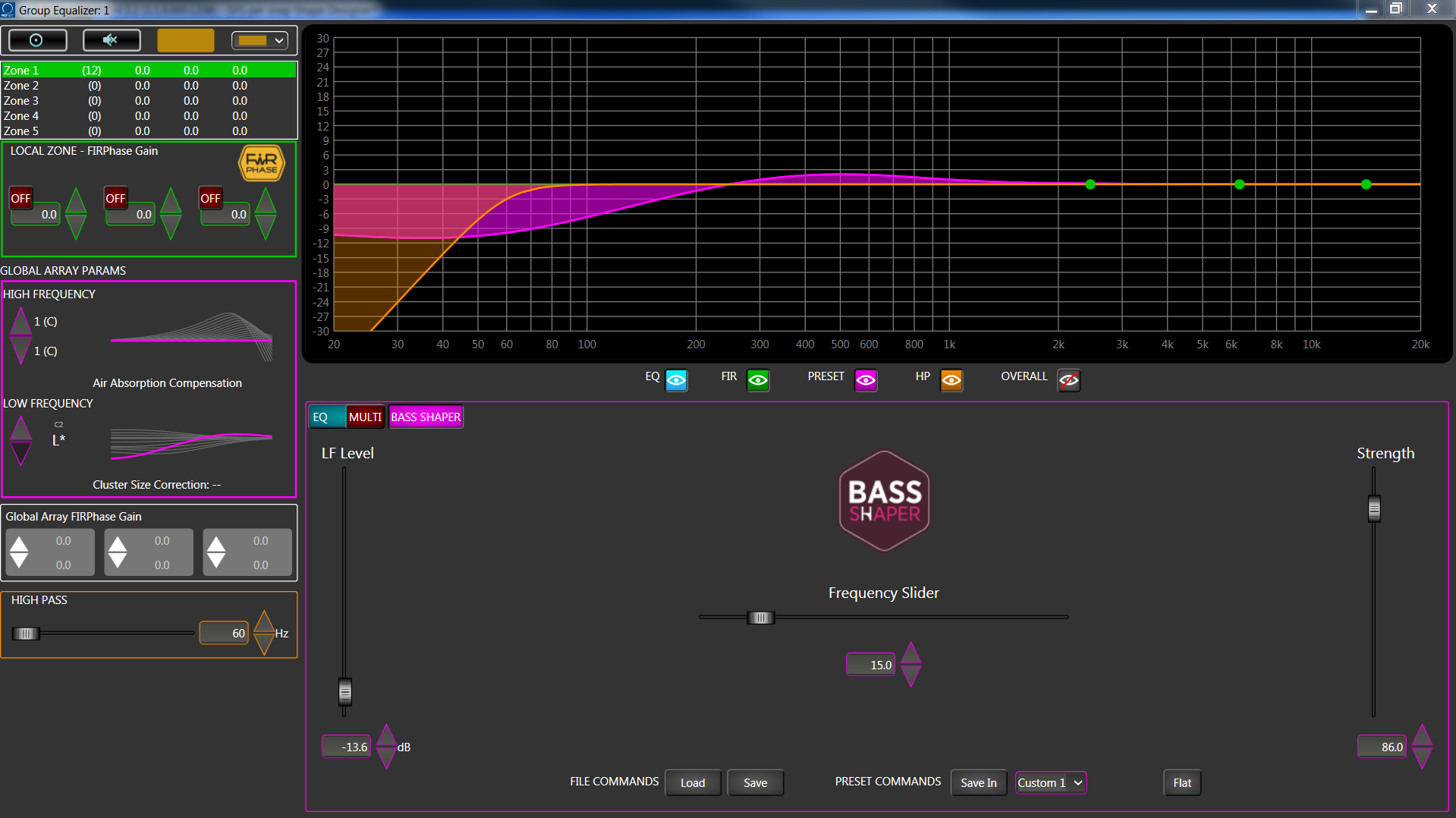This screenshot has height=818, width=1456.
Task: Increase the Strength value with up arrow
Action: [x=1422, y=735]
